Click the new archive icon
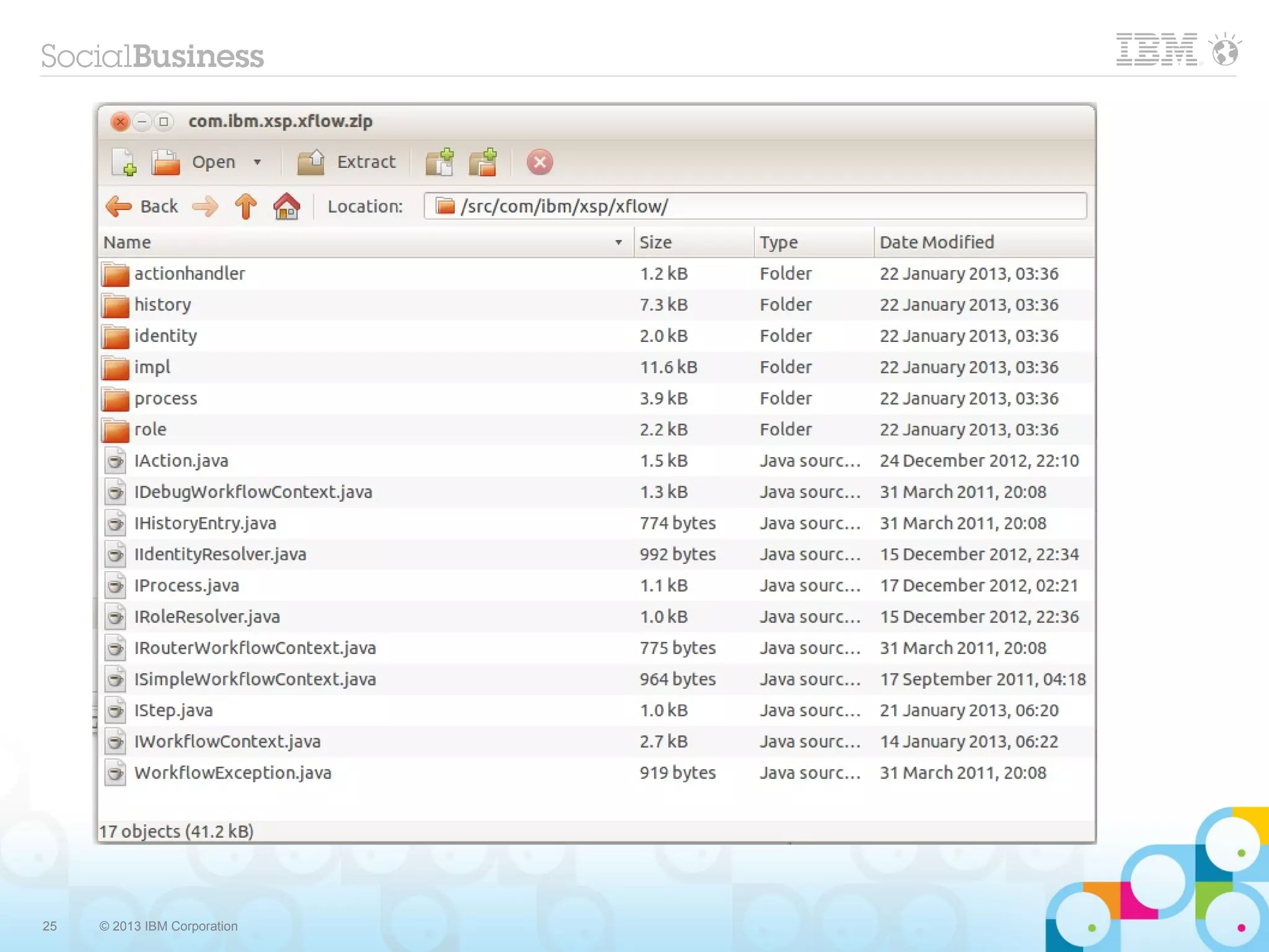 (x=124, y=162)
